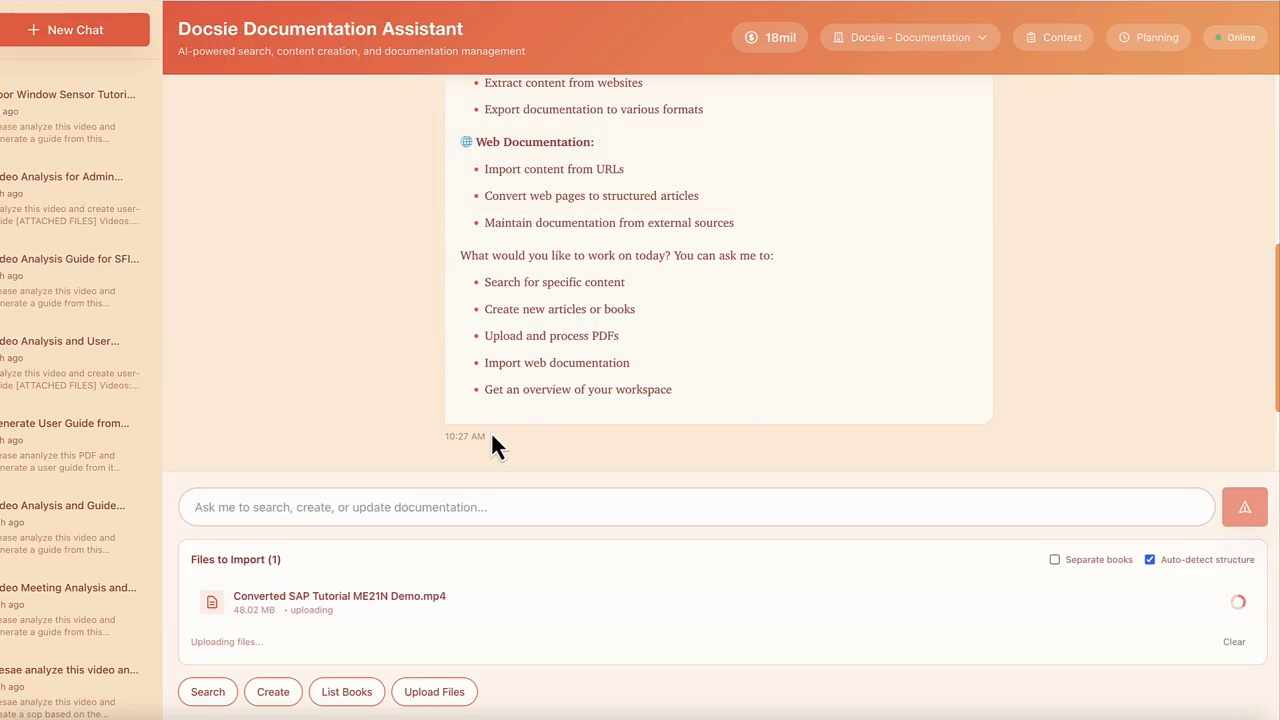Click the plus icon on New Chat
1280x720 pixels.
[35, 29]
